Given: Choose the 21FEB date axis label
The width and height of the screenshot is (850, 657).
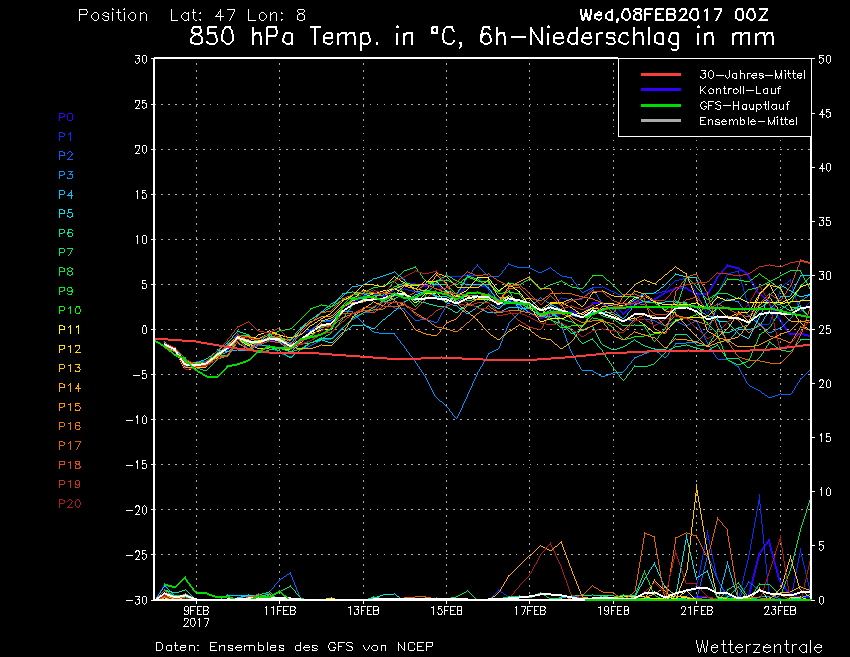Looking at the screenshot, I should coord(697,611).
